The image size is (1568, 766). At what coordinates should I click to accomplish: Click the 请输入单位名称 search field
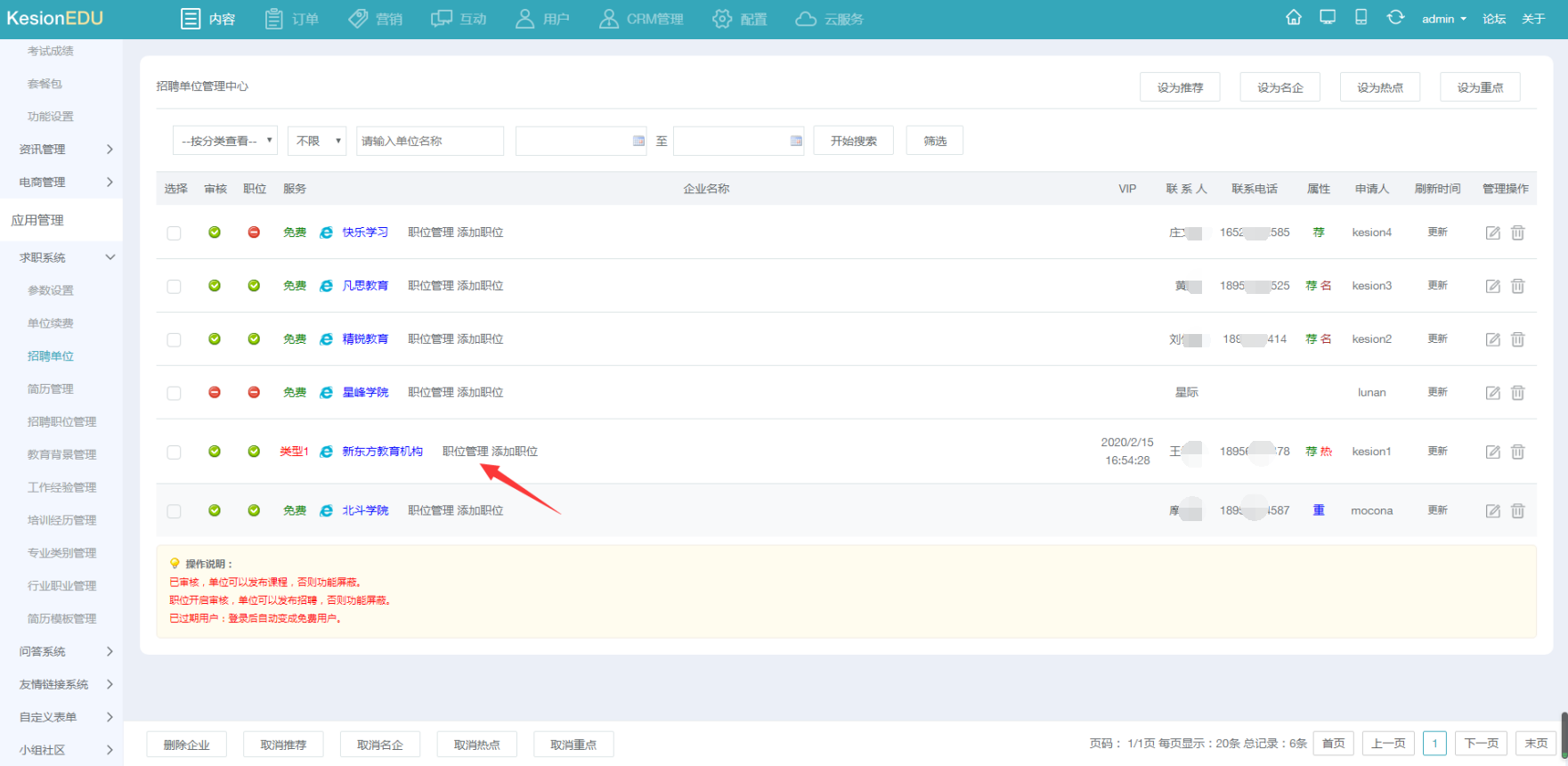[430, 141]
